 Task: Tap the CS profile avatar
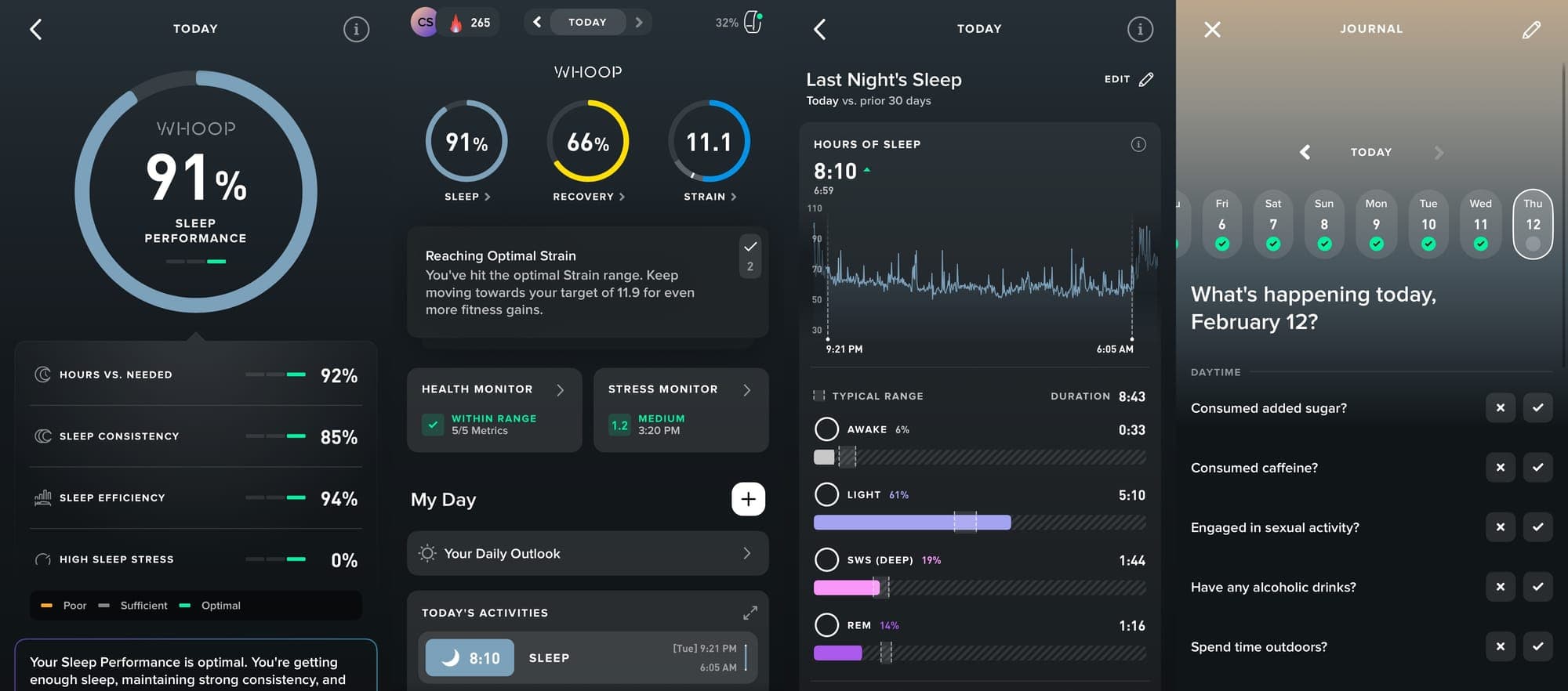coord(425,22)
